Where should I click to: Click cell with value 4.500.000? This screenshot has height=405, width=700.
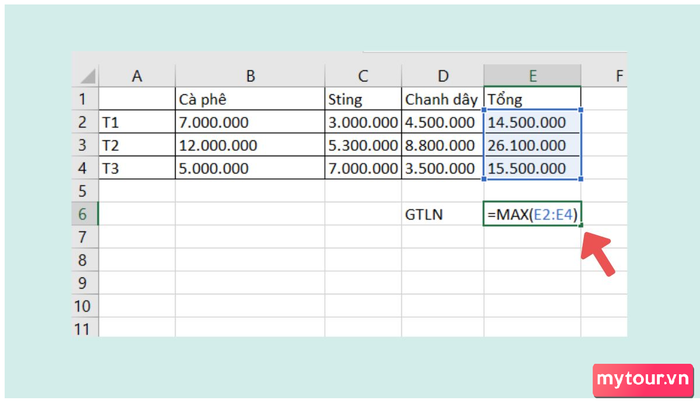click(442, 122)
